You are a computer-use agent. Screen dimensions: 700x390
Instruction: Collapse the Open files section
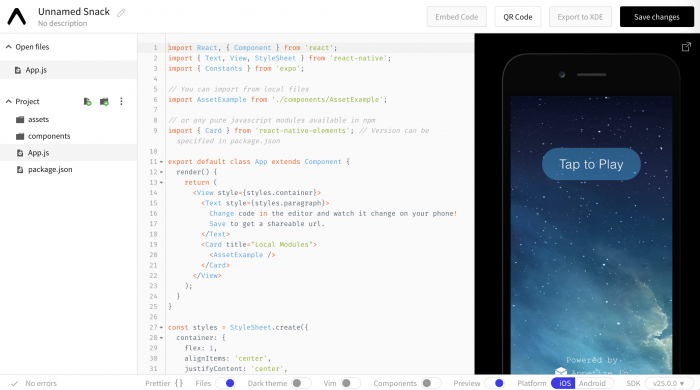pyautogui.click(x=8, y=47)
